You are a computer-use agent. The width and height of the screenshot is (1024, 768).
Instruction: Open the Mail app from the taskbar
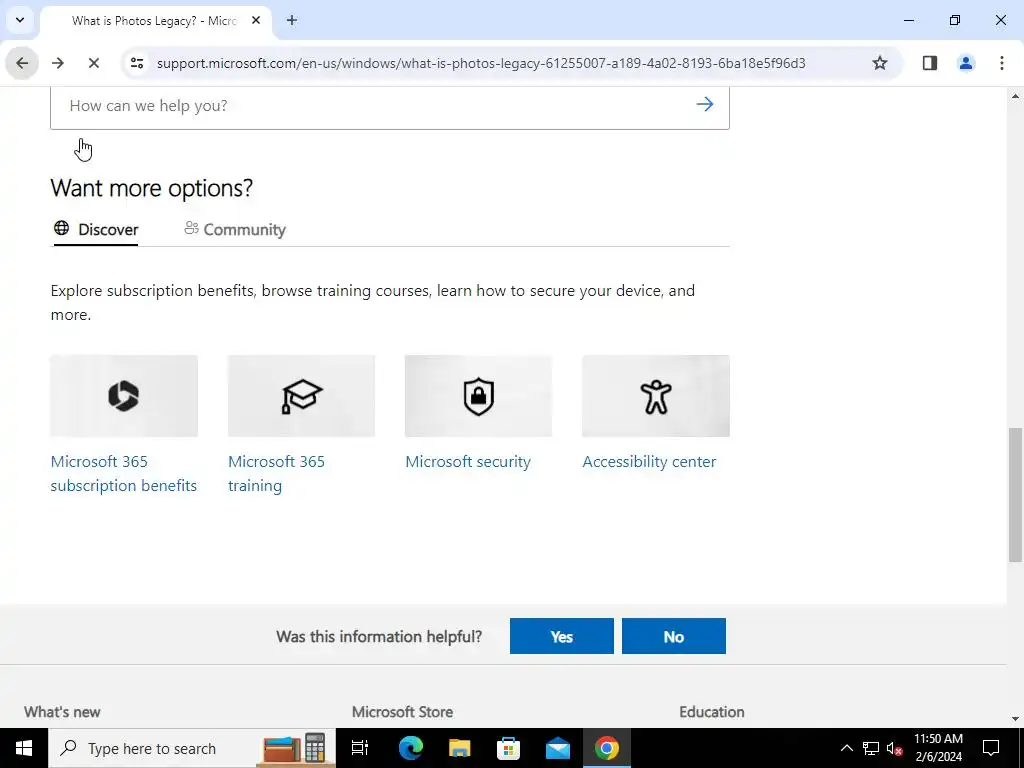point(558,748)
